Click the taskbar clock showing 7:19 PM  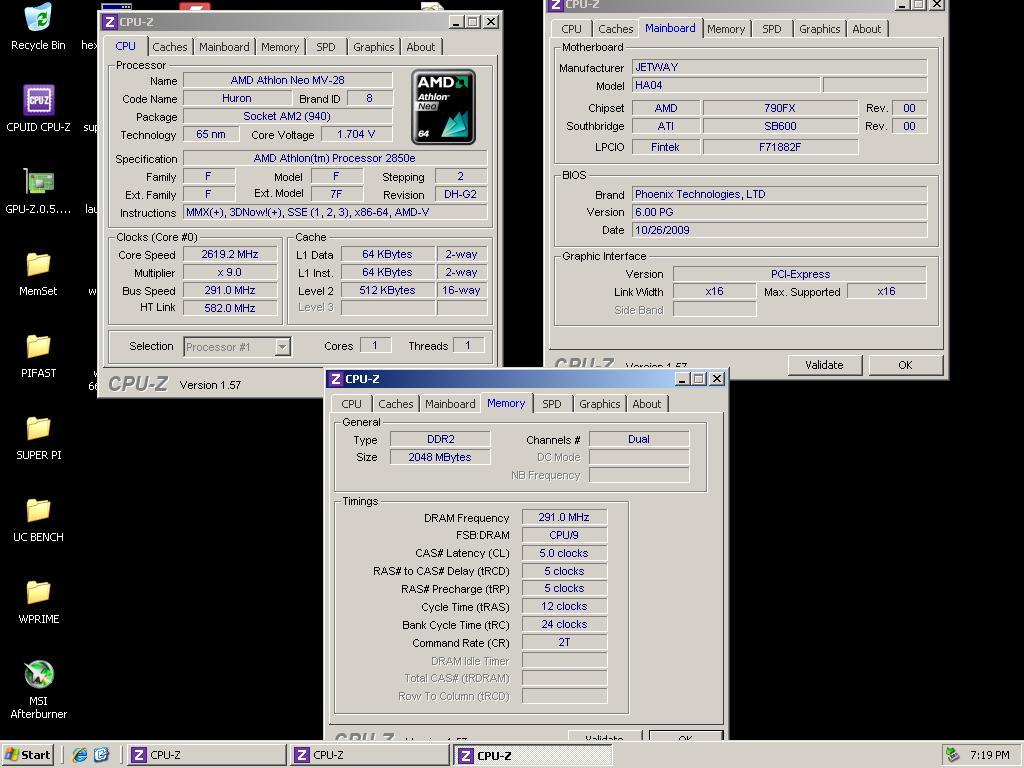(x=989, y=755)
